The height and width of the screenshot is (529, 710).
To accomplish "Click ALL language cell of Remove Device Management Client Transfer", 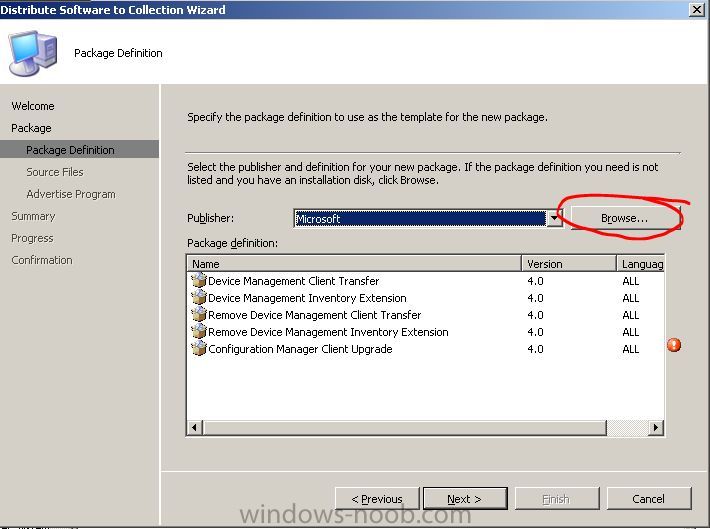I will (630, 315).
